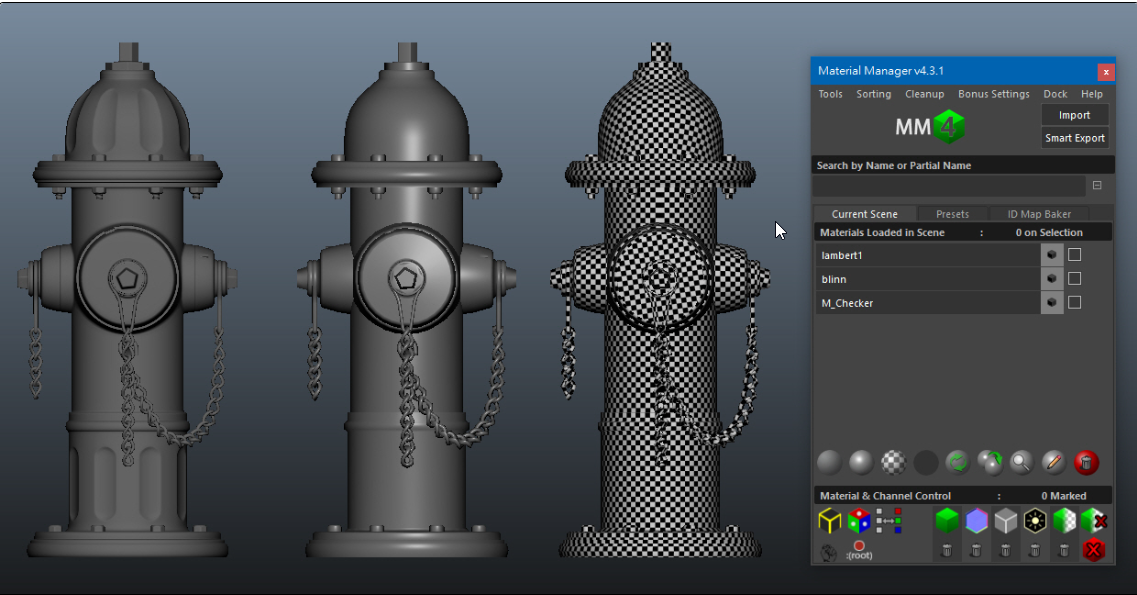Select the checker sphere material icon

[x=894, y=462]
